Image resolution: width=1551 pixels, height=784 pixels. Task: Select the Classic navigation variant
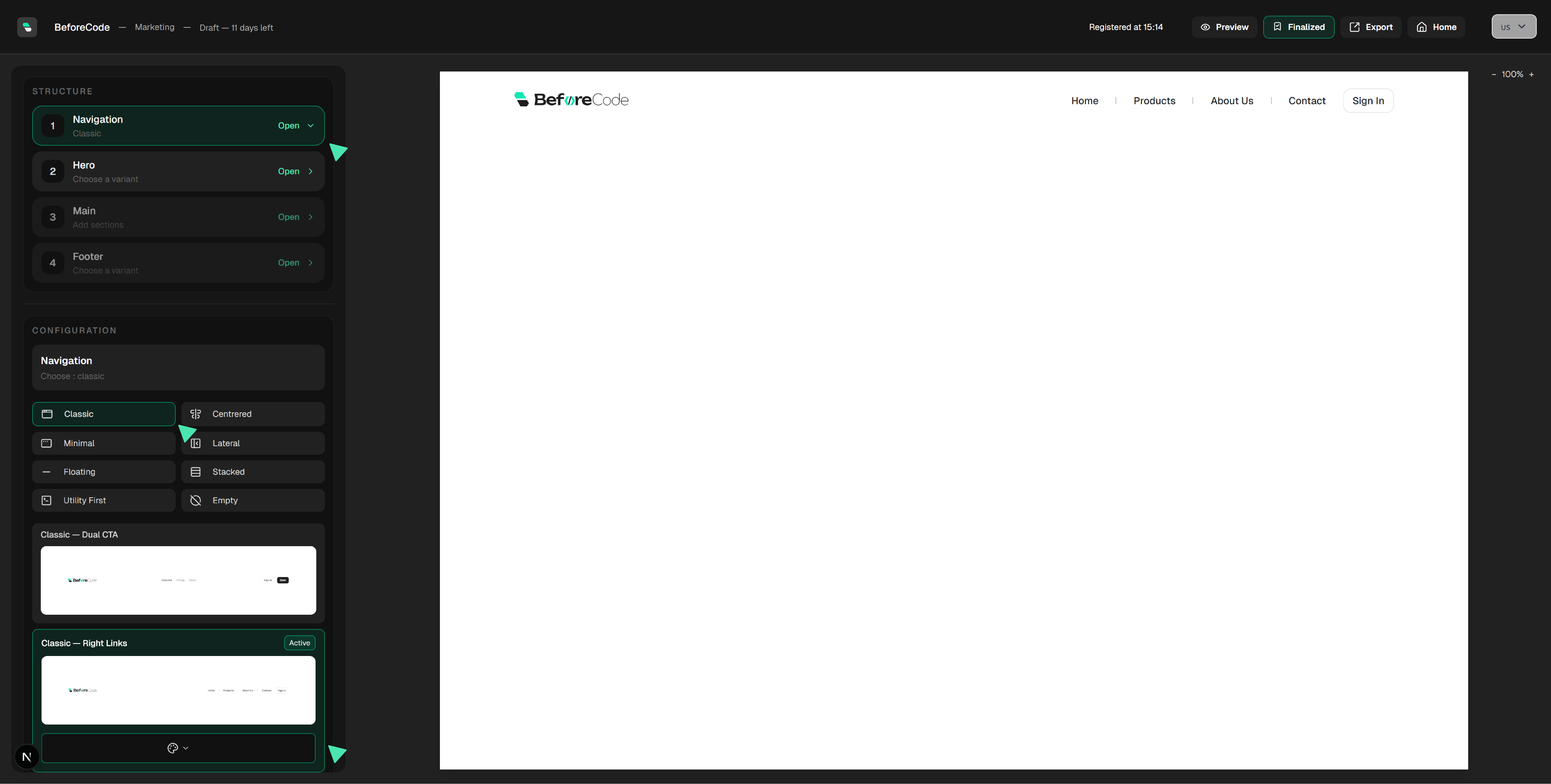click(x=103, y=414)
